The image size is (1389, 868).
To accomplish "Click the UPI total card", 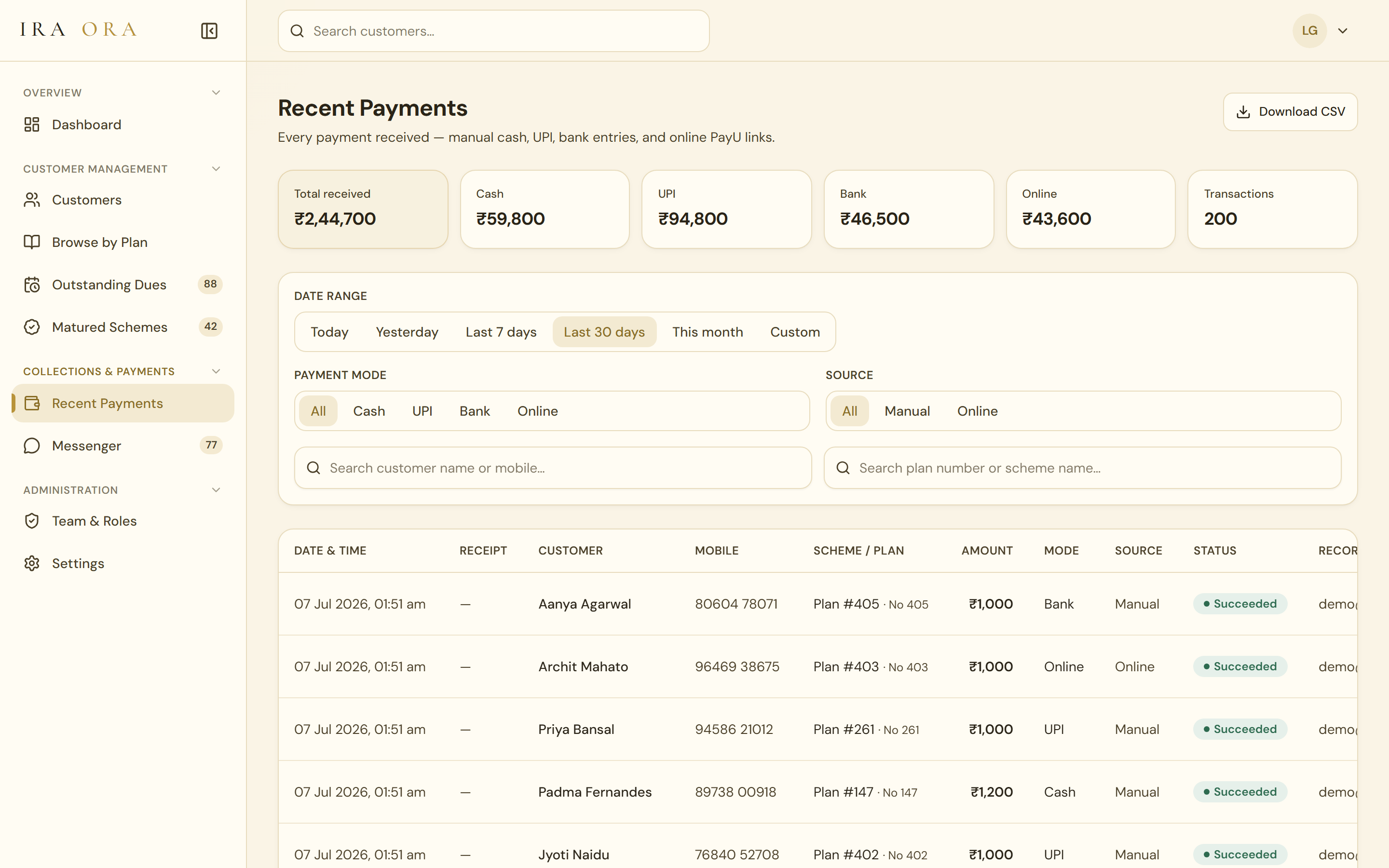I will point(727,209).
